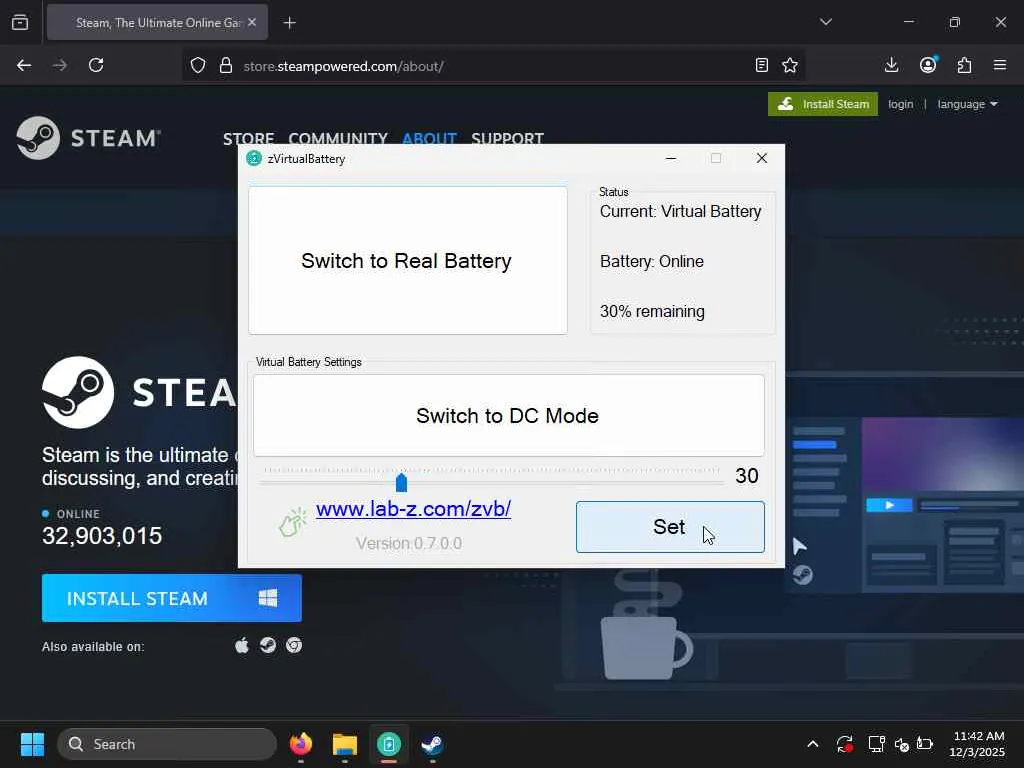1024x768 pixels.
Task: Open Firefox from the taskbar
Action: tap(301, 744)
